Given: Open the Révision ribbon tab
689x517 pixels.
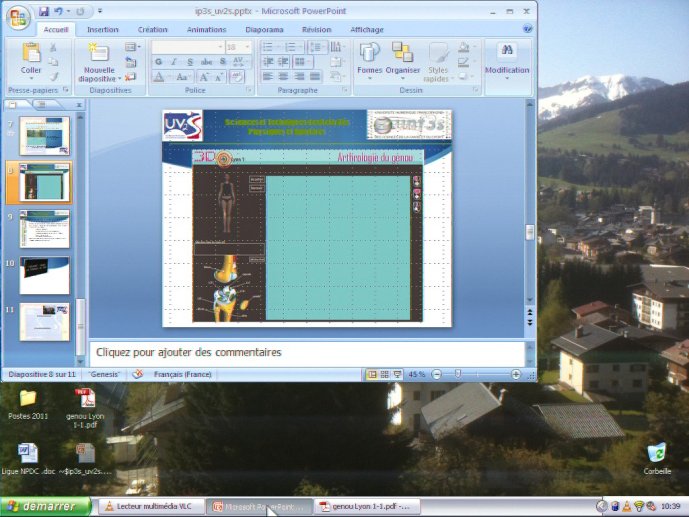Looking at the screenshot, I should [x=316, y=29].
